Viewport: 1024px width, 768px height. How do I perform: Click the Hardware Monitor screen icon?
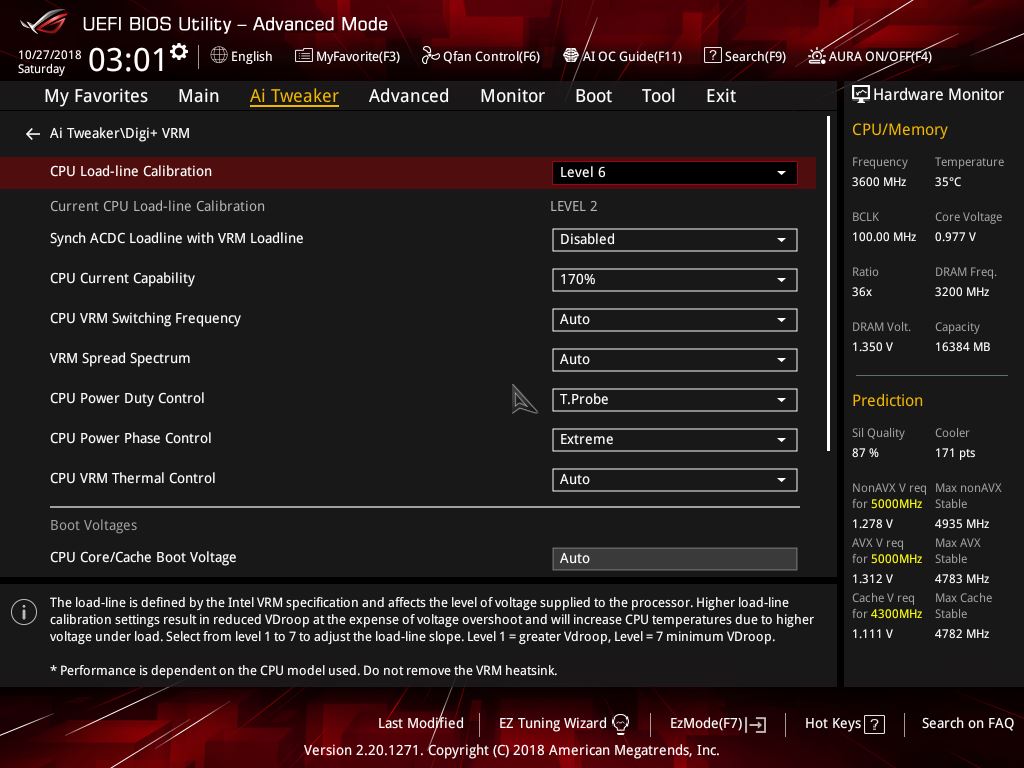[861, 95]
